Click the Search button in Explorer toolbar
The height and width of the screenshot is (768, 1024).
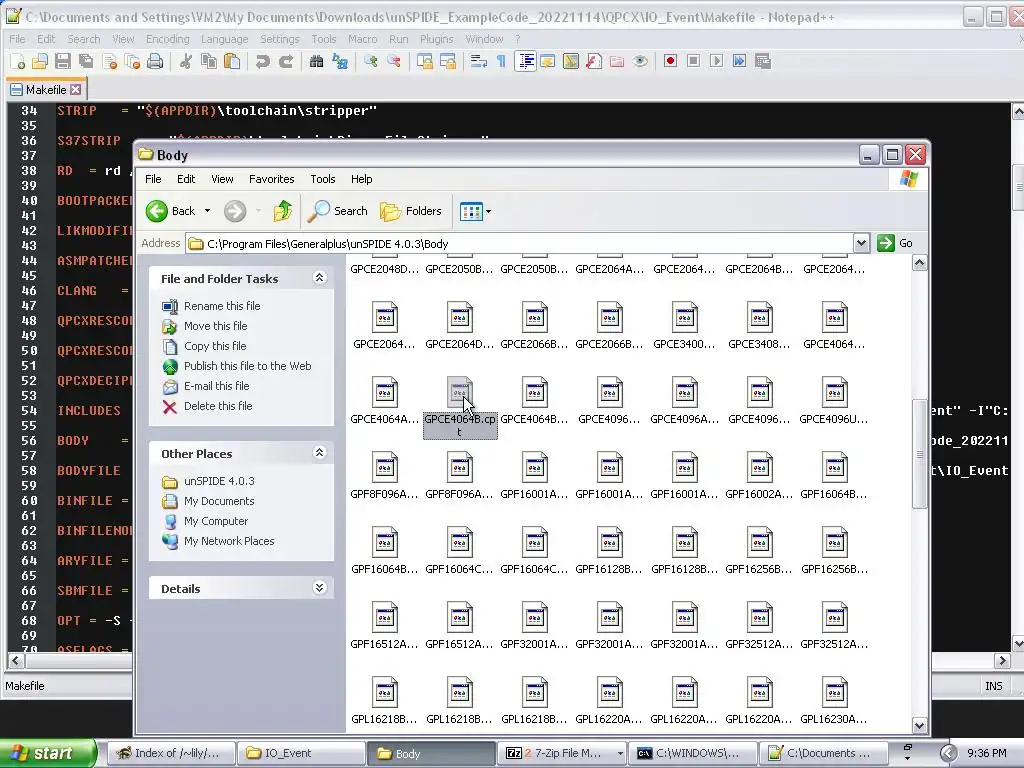[338, 211]
